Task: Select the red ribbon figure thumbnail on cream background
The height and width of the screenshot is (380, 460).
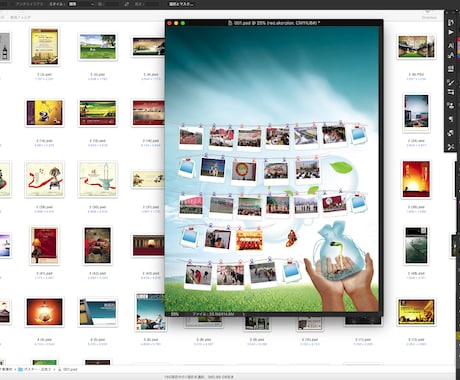Action: 44,179
